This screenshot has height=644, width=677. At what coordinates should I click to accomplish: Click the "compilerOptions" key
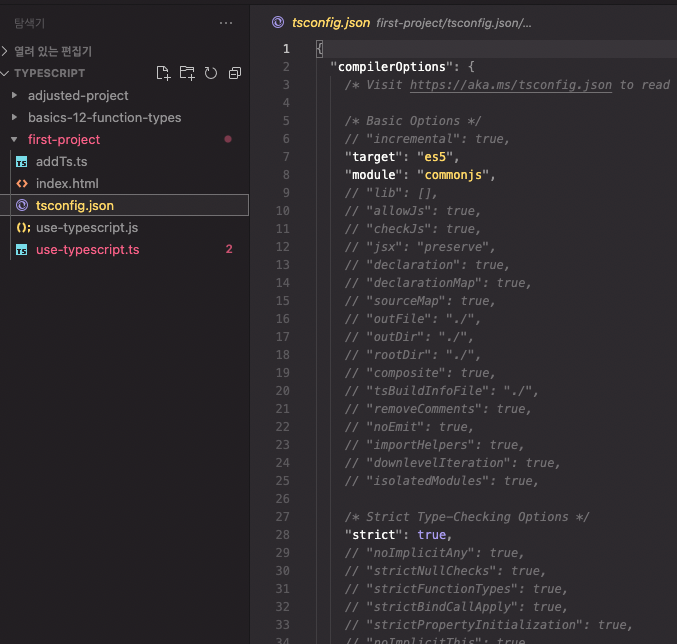pyautogui.click(x=391, y=67)
